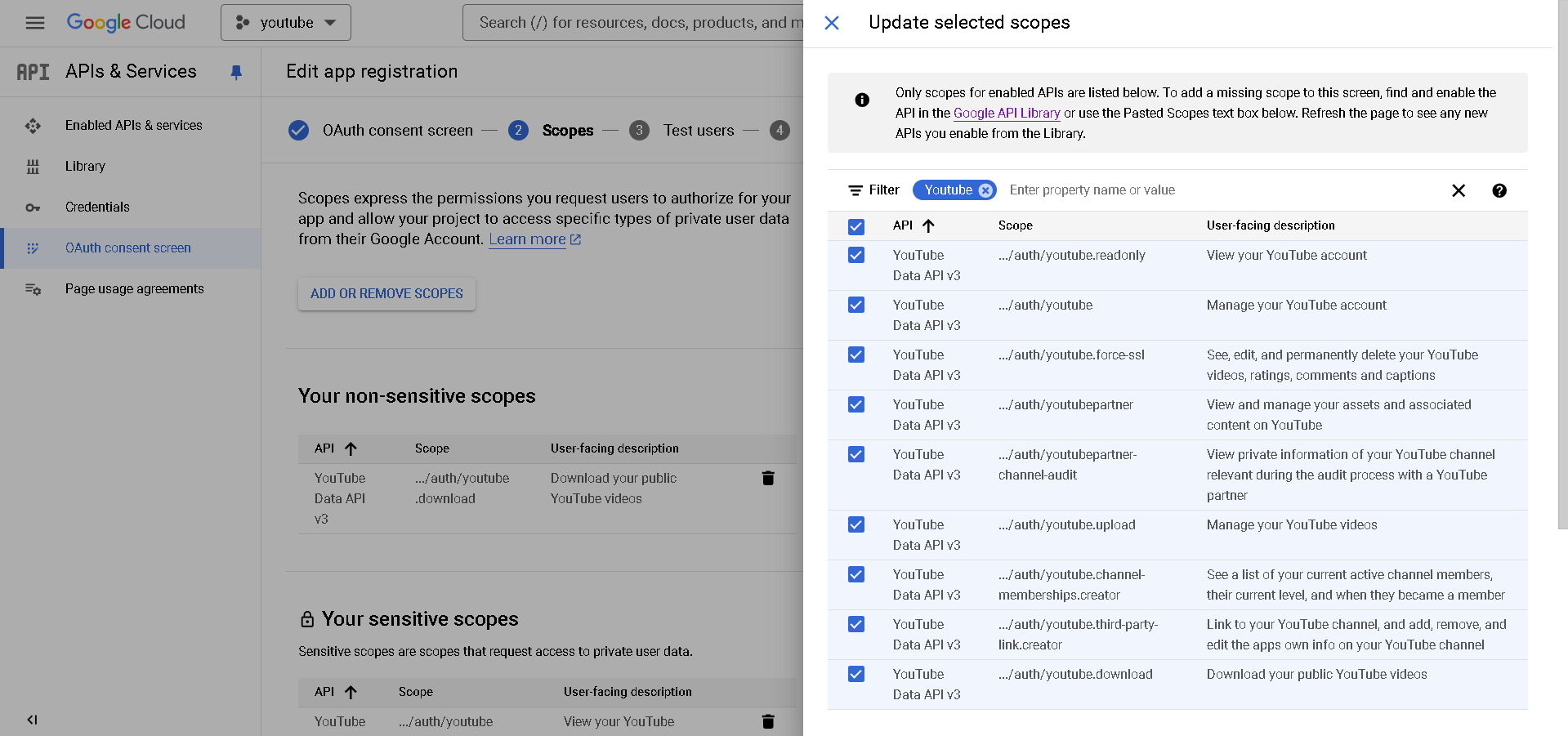Screen dimensions: 1568x736
Task: Uncheck the youtube.readonly scope checkbox
Action: pos(855,256)
